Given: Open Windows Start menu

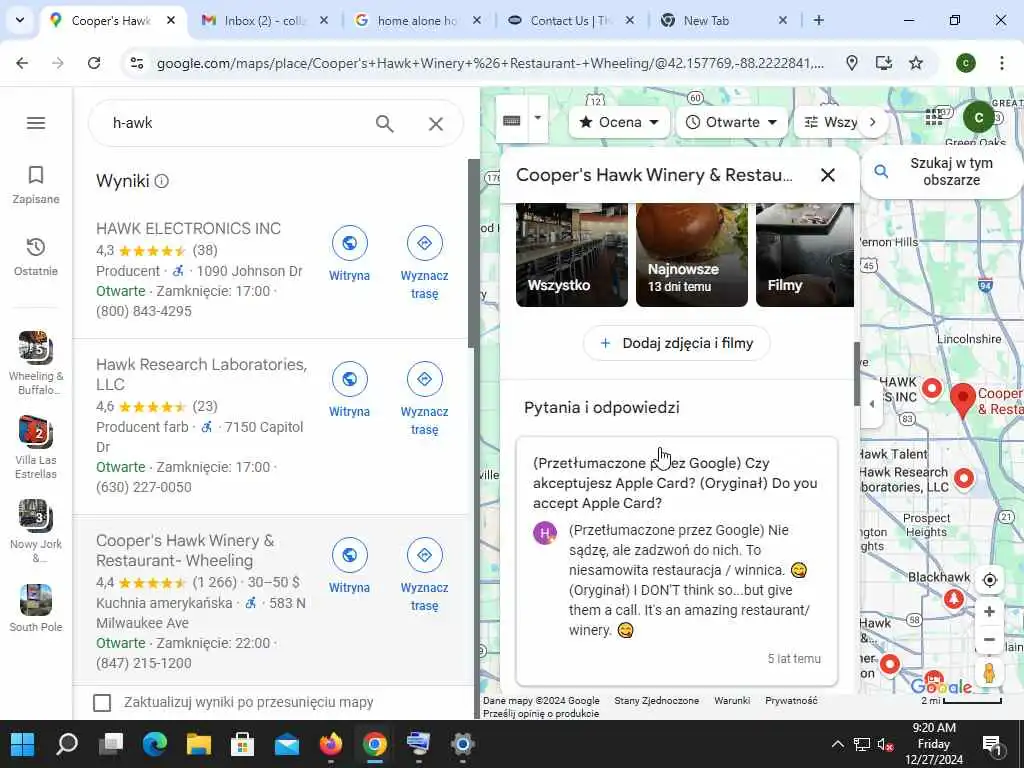Looking at the screenshot, I should (x=22, y=744).
